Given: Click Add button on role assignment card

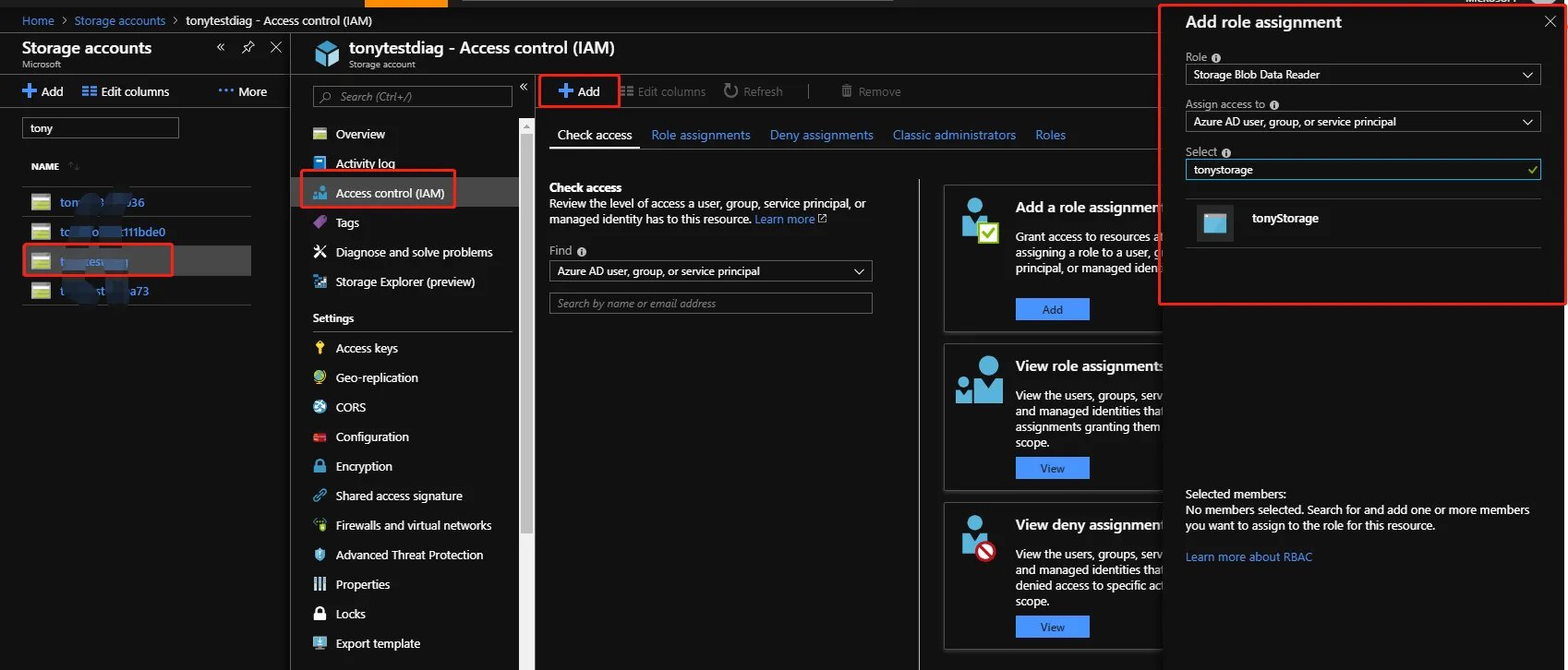Looking at the screenshot, I should click(x=1053, y=309).
